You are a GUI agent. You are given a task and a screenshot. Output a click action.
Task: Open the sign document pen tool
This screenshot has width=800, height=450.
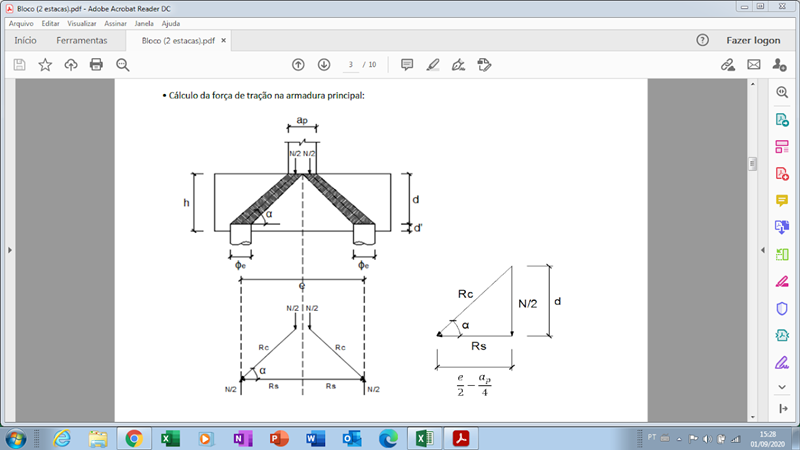[458, 65]
